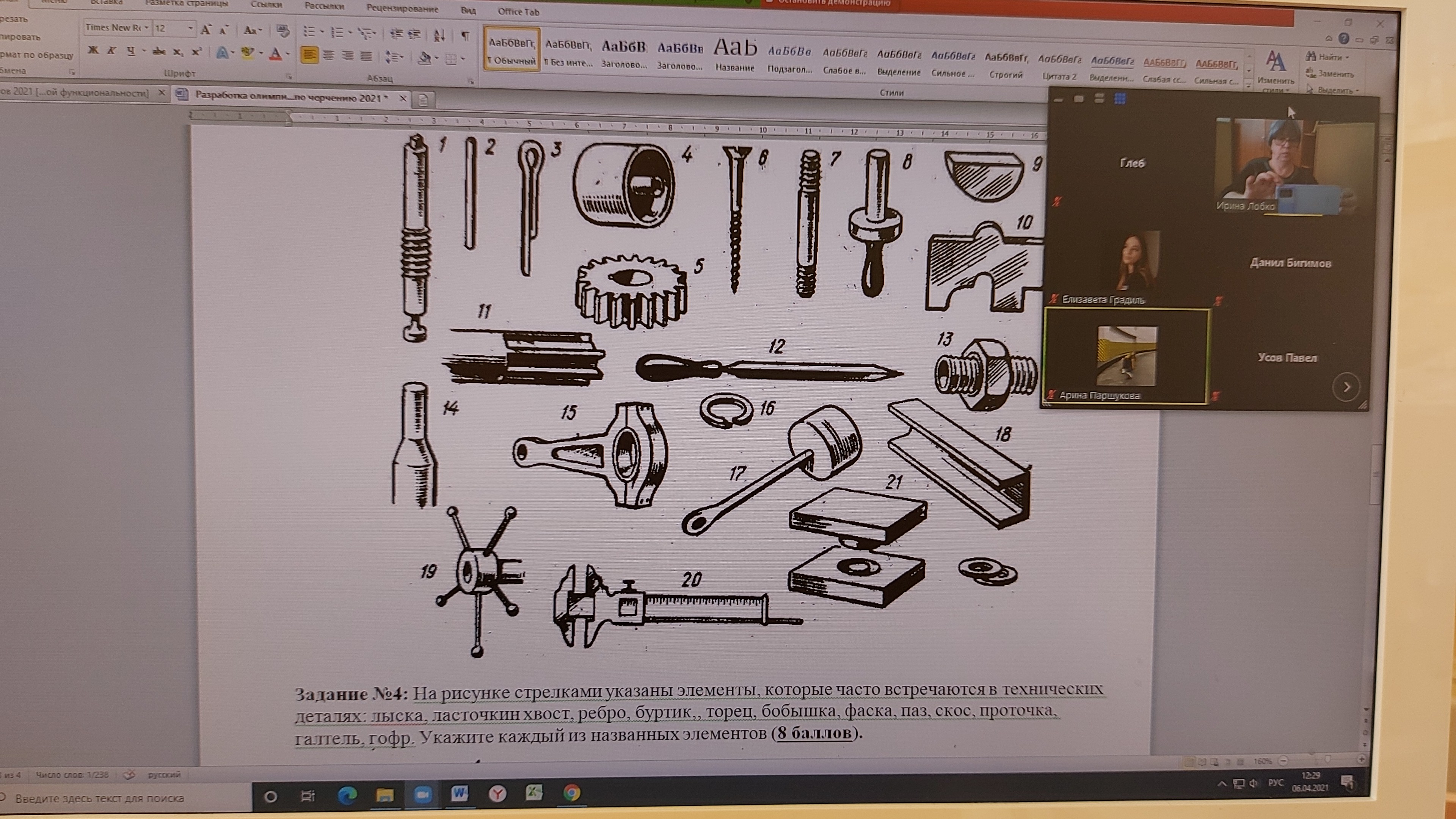
Task: Open Font dialog launcher
Action: (x=289, y=76)
